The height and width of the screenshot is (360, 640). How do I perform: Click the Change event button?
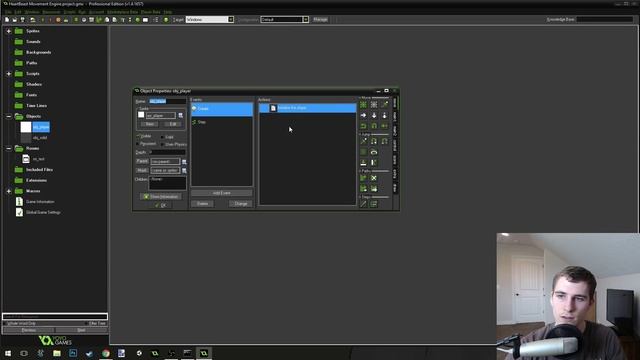pyautogui.click(x=241, y=204)
